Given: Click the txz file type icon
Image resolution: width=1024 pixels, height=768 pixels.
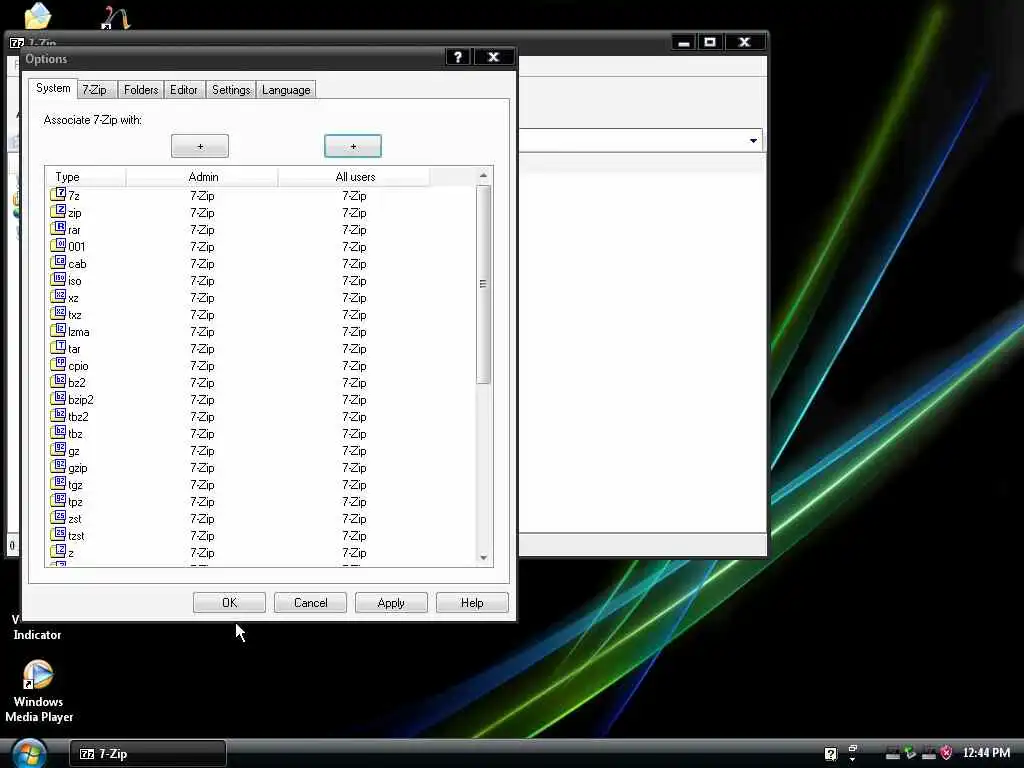Looking at the screenshot, I should tap(58, 313).
